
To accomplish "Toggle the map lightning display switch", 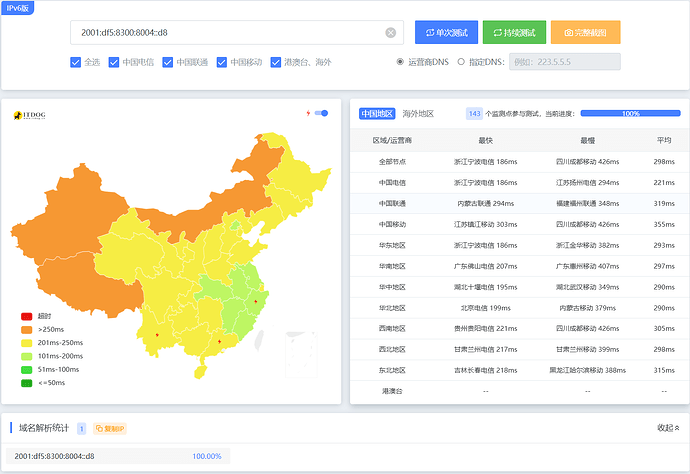I will [x=322, y=113].
